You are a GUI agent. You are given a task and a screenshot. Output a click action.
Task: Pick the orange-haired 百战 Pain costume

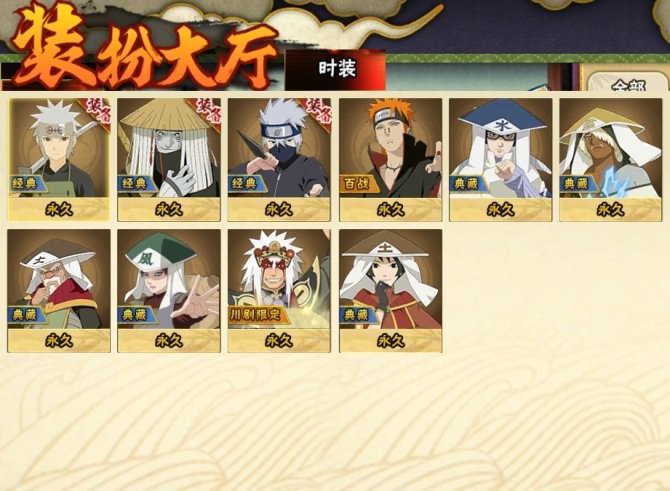(391, 160)
